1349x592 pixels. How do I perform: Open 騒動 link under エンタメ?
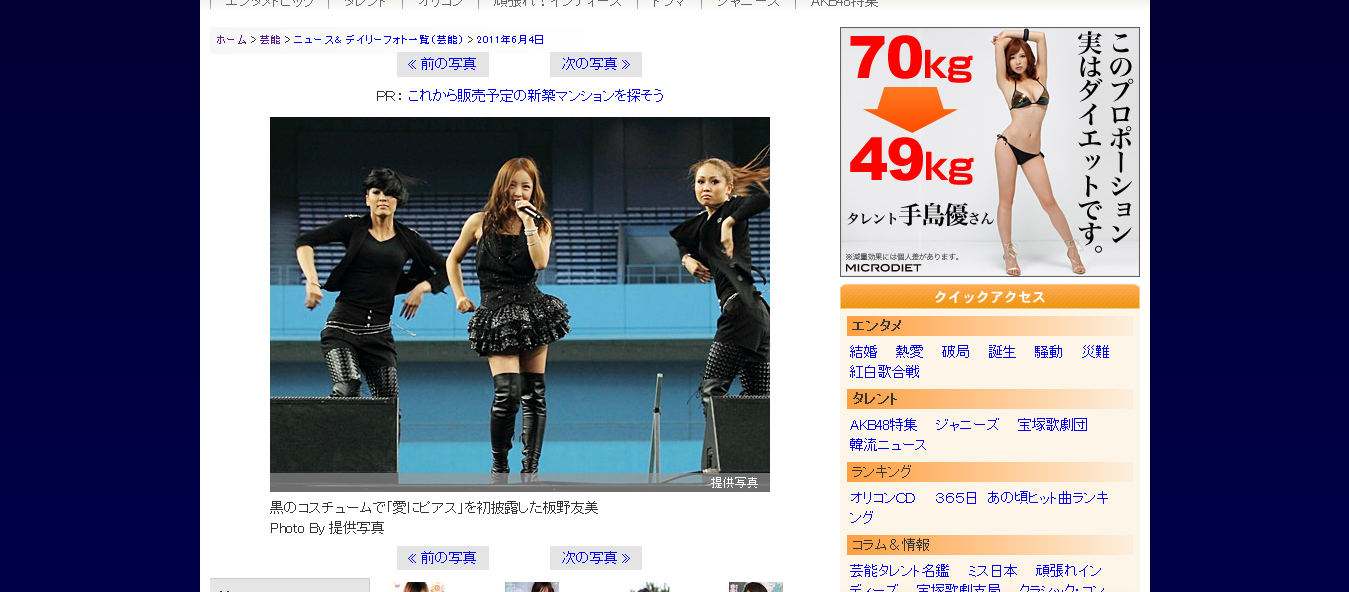pos(1048,352)
